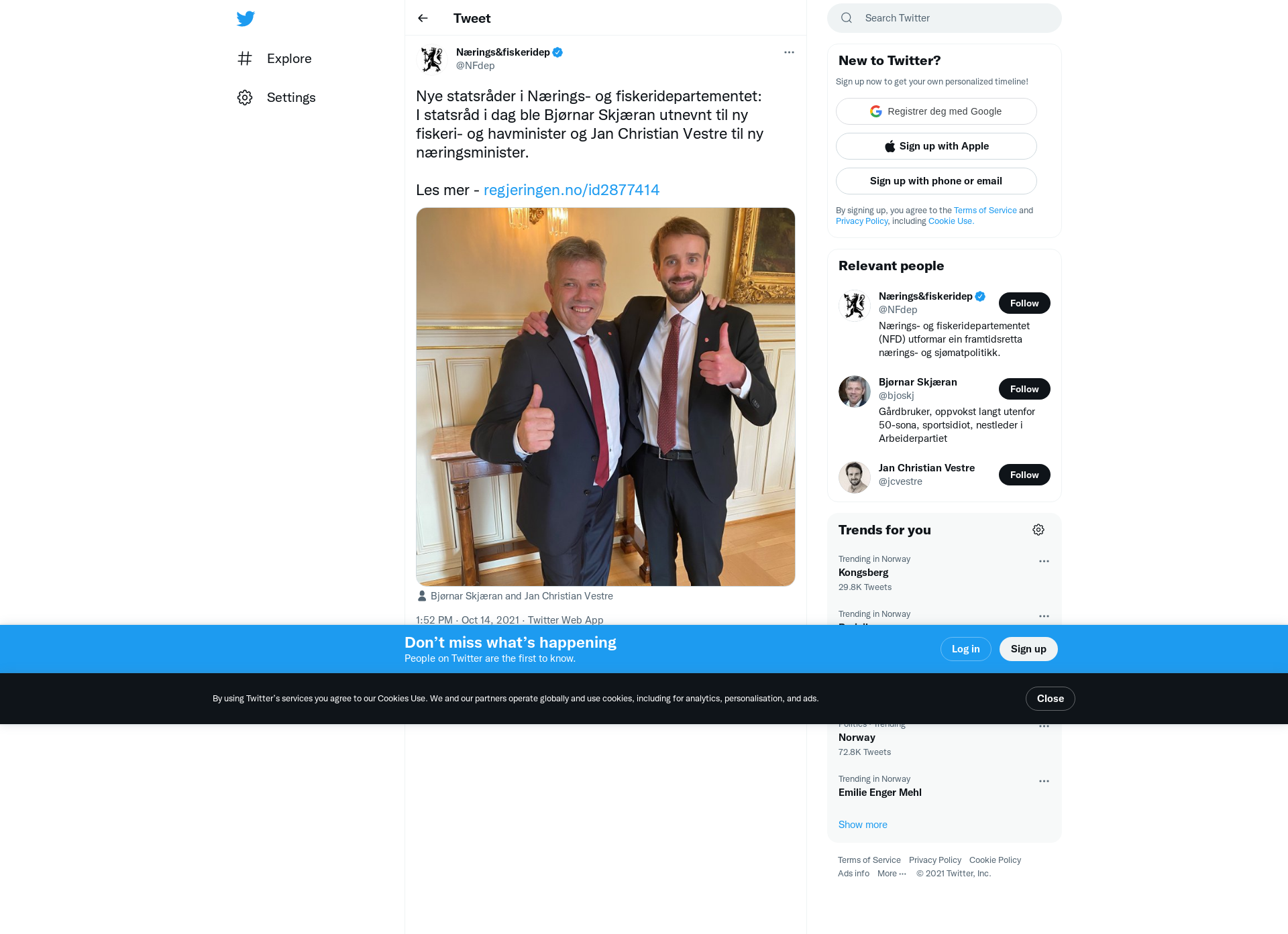1288x934 pixels.
Task: Open the regjeringen.no/id2877414 link
Action: coord(572,190)
